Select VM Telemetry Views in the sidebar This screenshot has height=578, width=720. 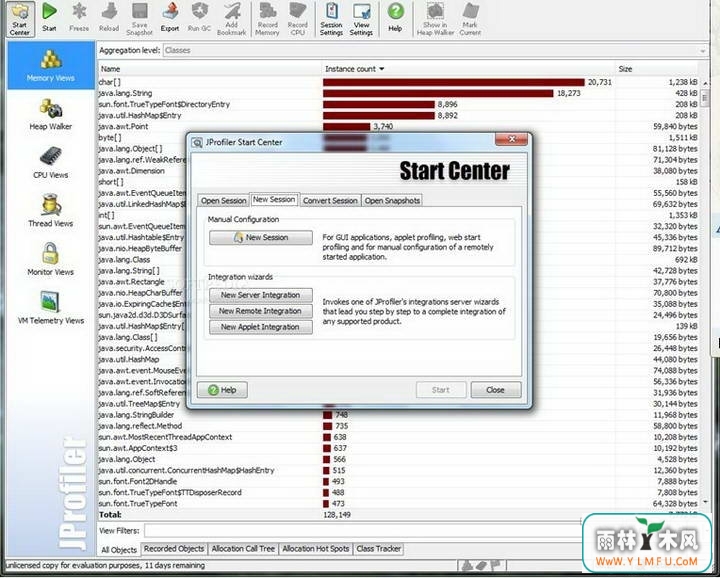click(x=51, y=308)
